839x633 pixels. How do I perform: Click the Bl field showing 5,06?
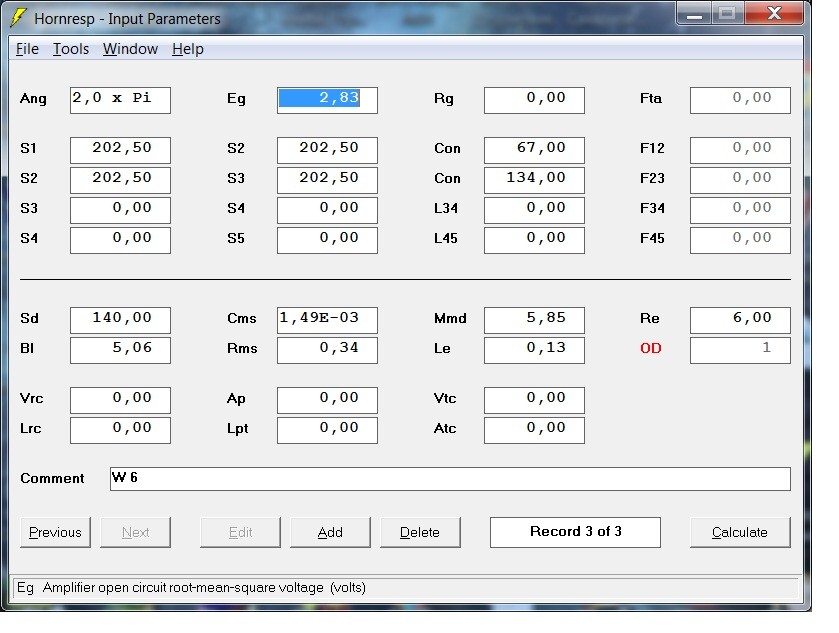(x=120, y=350)
